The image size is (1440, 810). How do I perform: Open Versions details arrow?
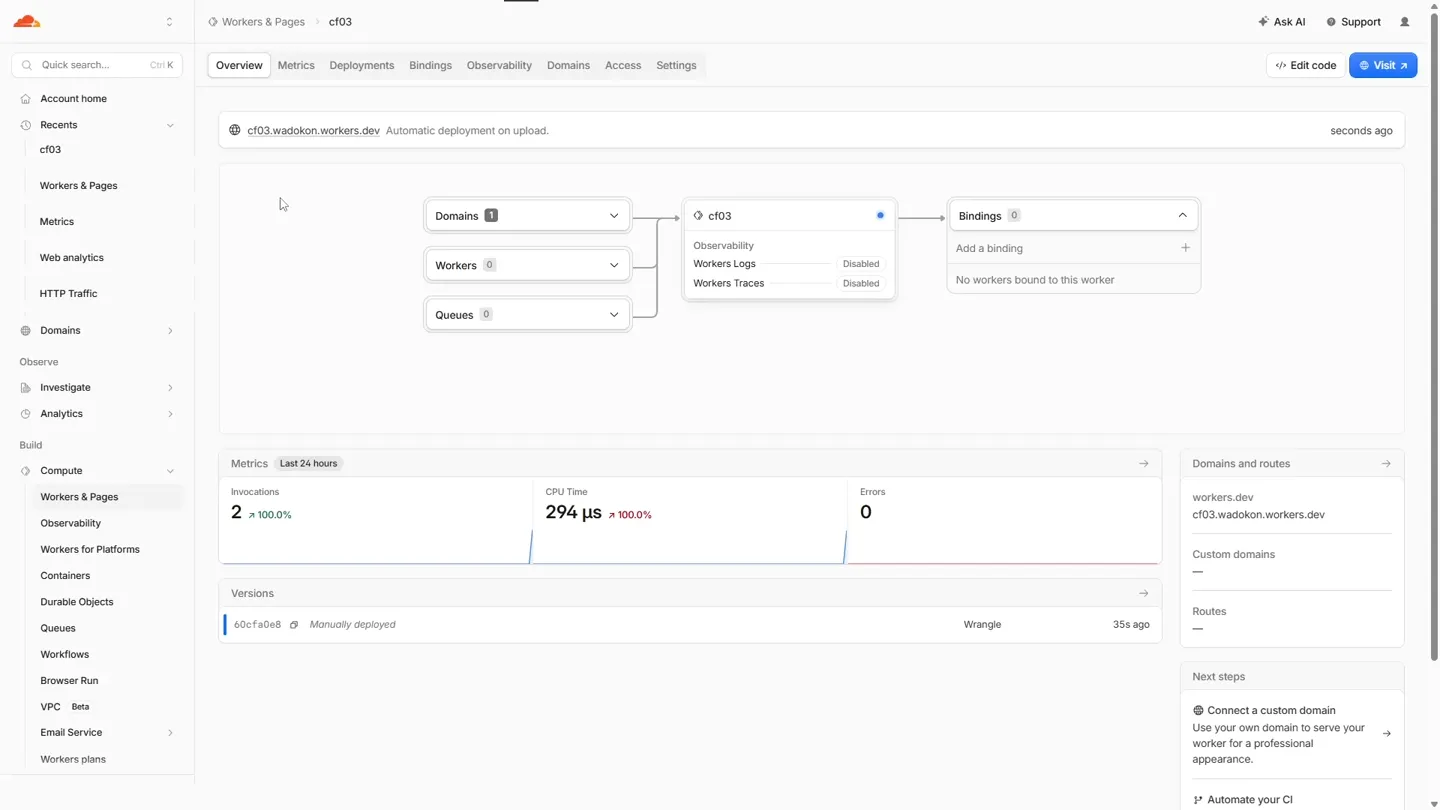coord(1144,594)
